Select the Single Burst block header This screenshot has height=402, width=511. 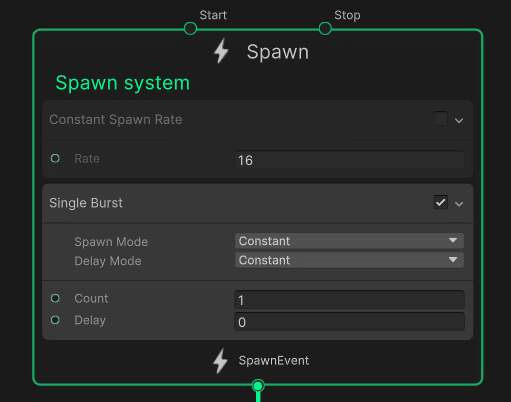pyautogui.click(x=257, y=203)
